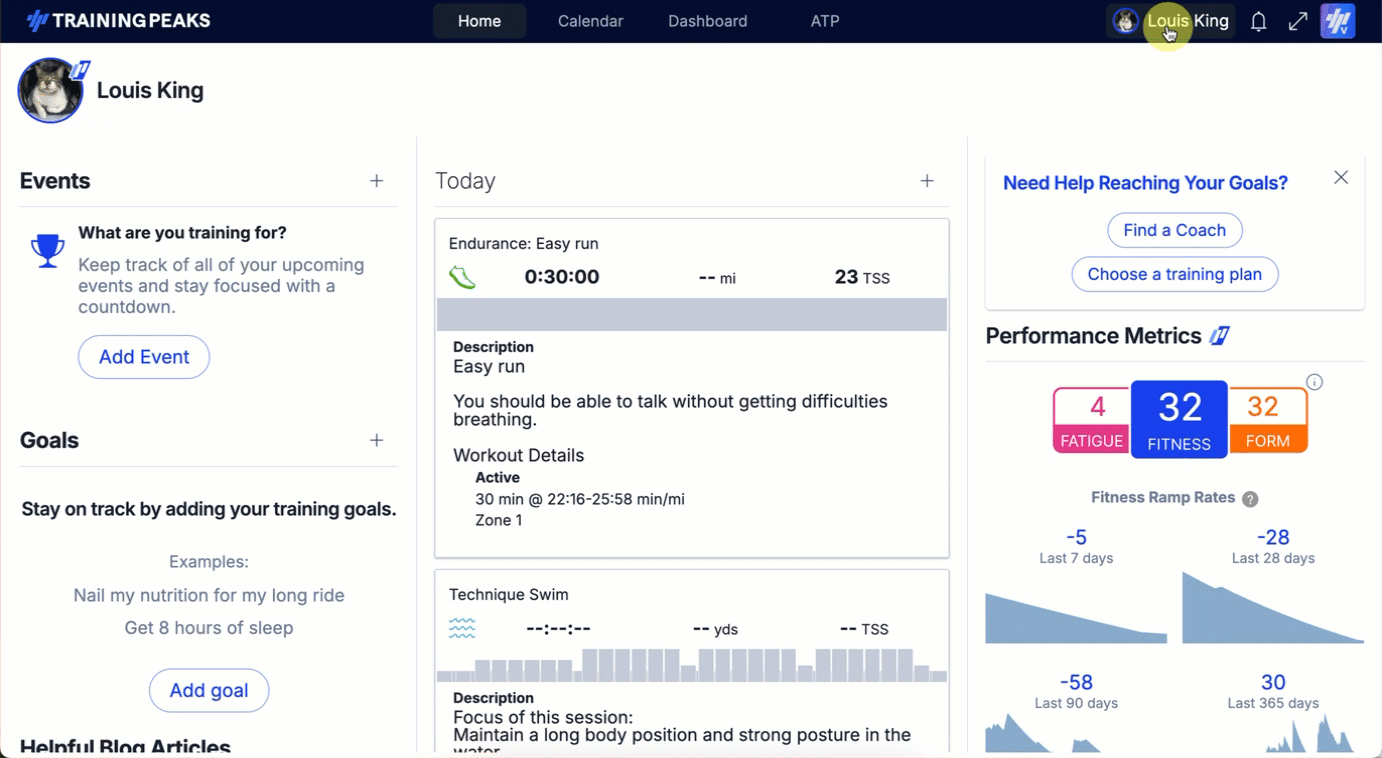Click the Add Event button

(x=144, y=357)
